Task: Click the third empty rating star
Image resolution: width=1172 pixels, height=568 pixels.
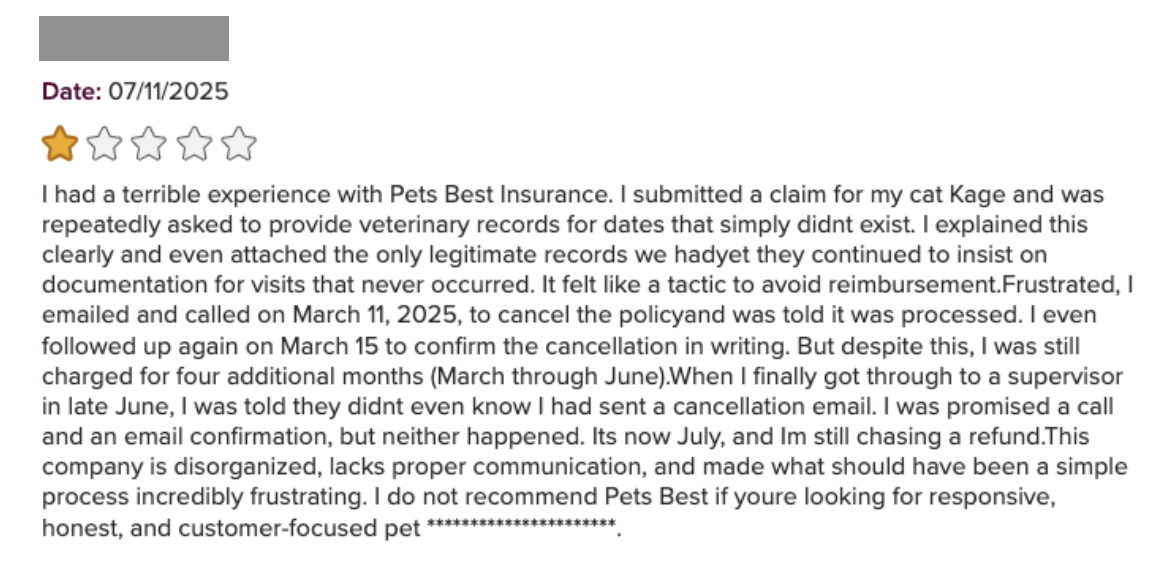Action: point(150,145)
